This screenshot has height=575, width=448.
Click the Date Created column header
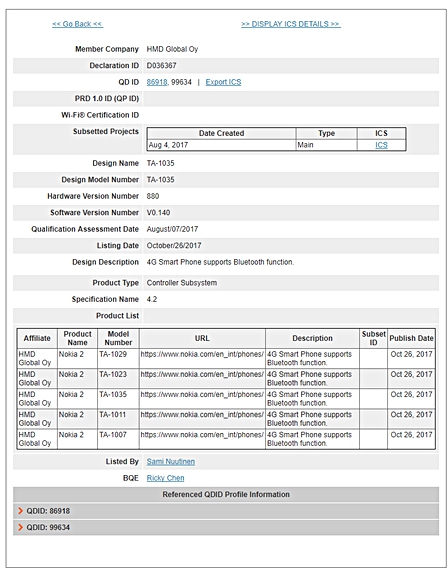coord(221,133)
